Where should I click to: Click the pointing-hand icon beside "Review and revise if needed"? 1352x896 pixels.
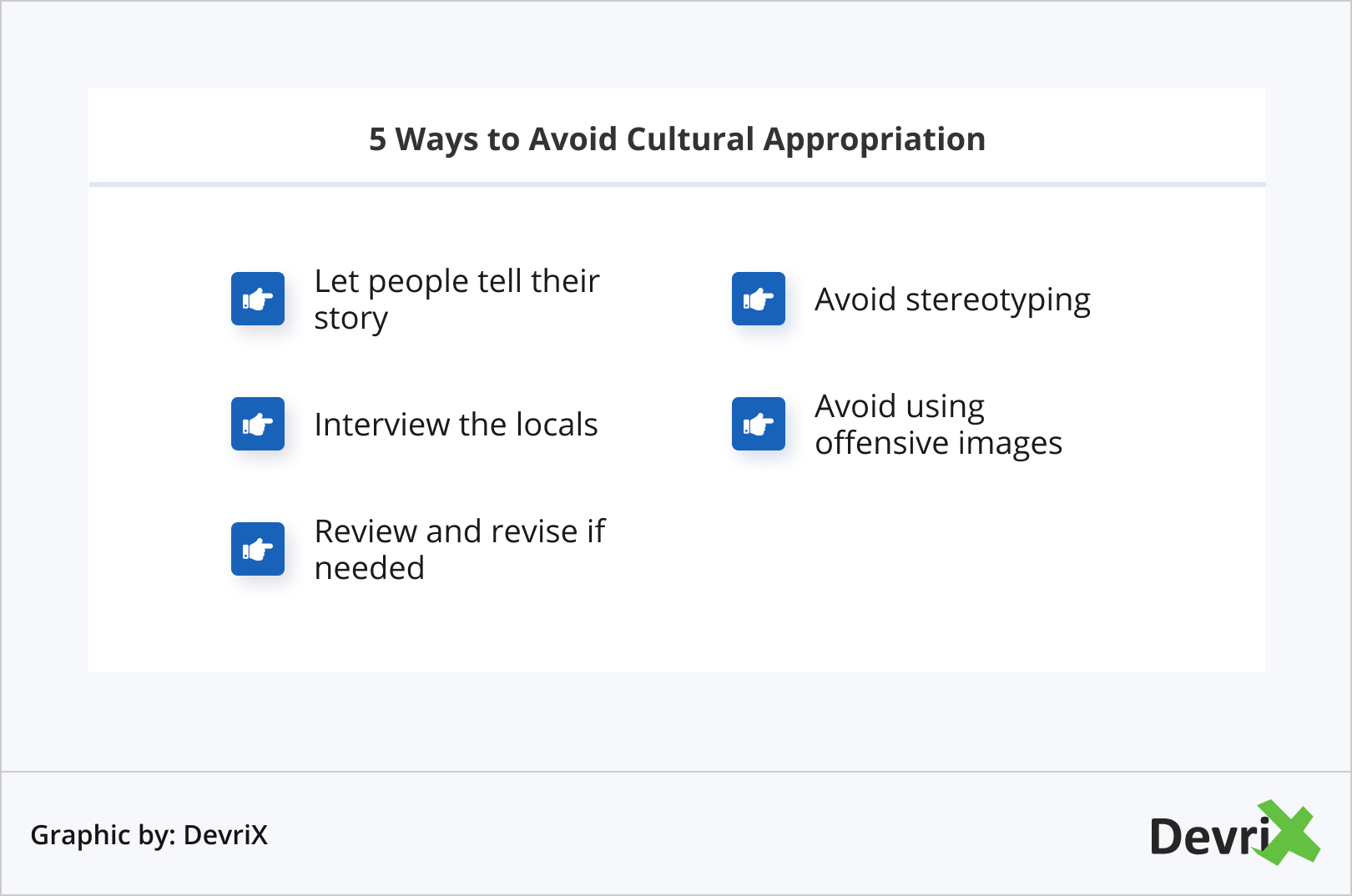click(x=258, y=549)
